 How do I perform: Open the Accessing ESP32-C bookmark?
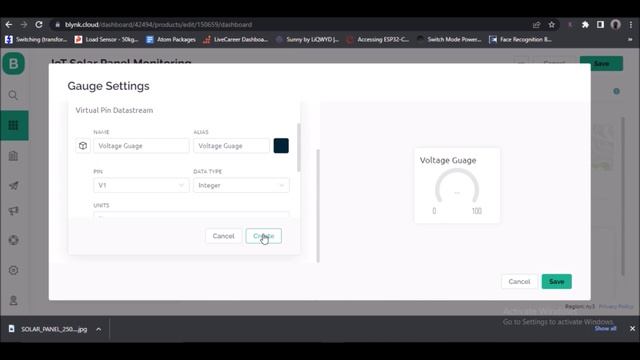pos(378,40)
